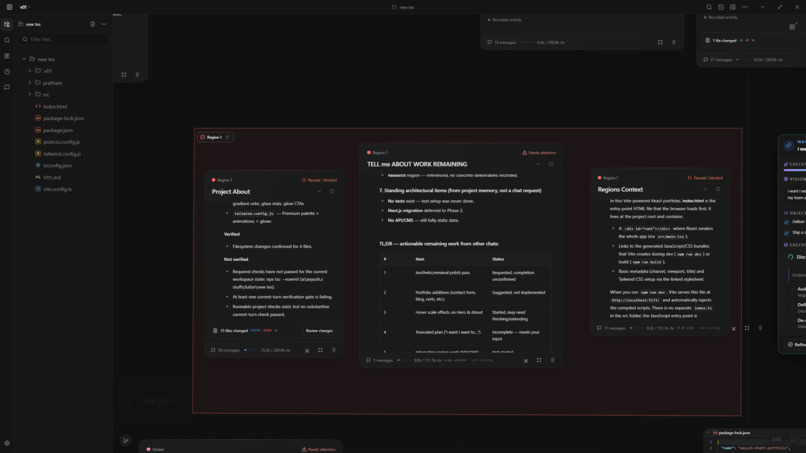Image resolution: width=806 pixels, height=453 pixels.
Task: Open settings gear at sidebar bottom
Action: 7,443
